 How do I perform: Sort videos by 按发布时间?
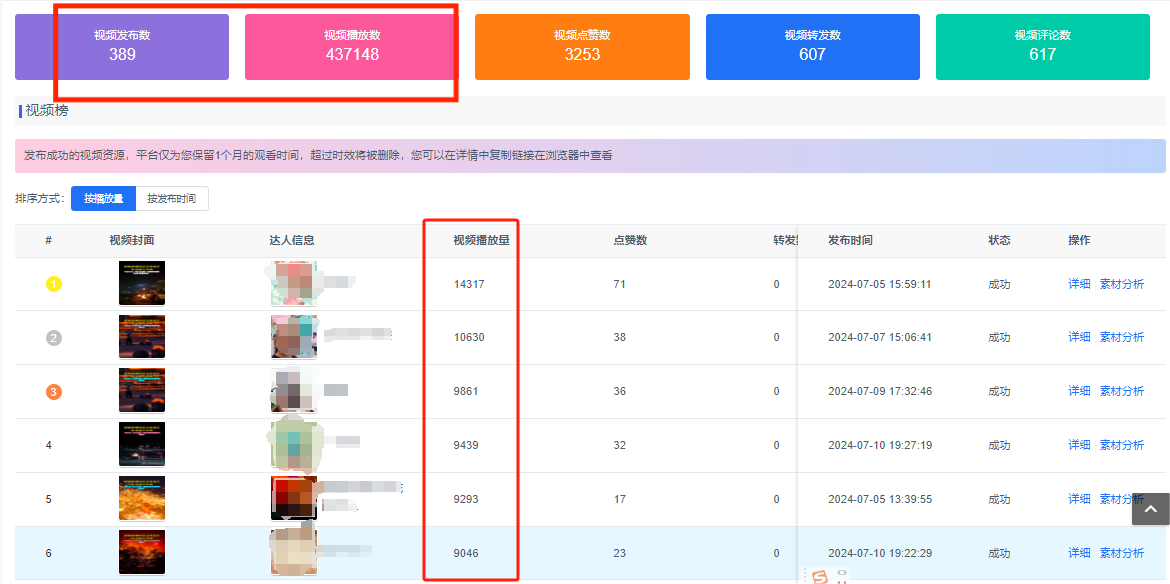pos(172,199)
